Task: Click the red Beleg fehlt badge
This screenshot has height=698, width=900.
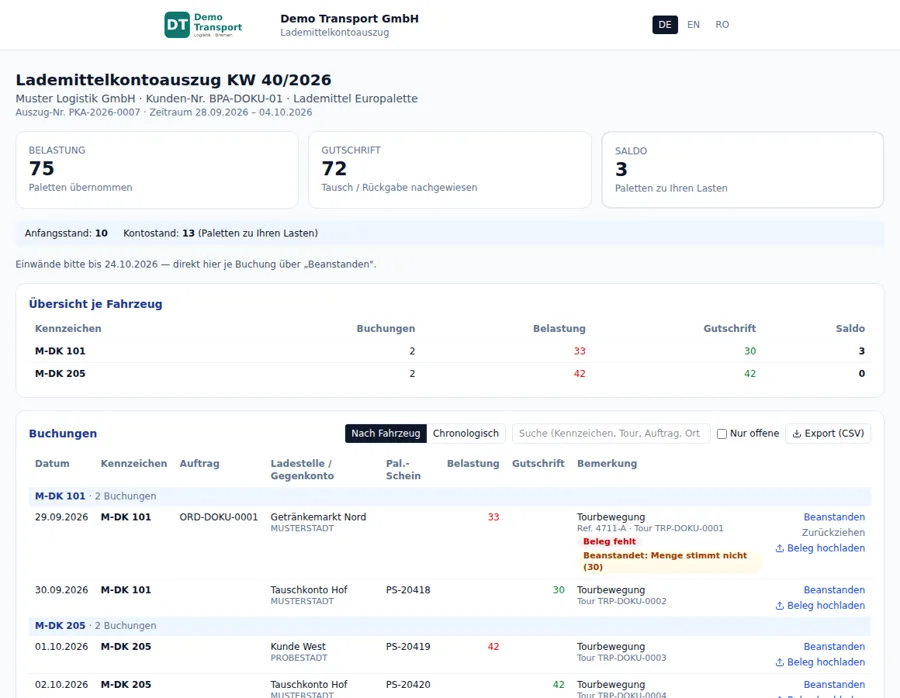Action: (x=609, y=541)
